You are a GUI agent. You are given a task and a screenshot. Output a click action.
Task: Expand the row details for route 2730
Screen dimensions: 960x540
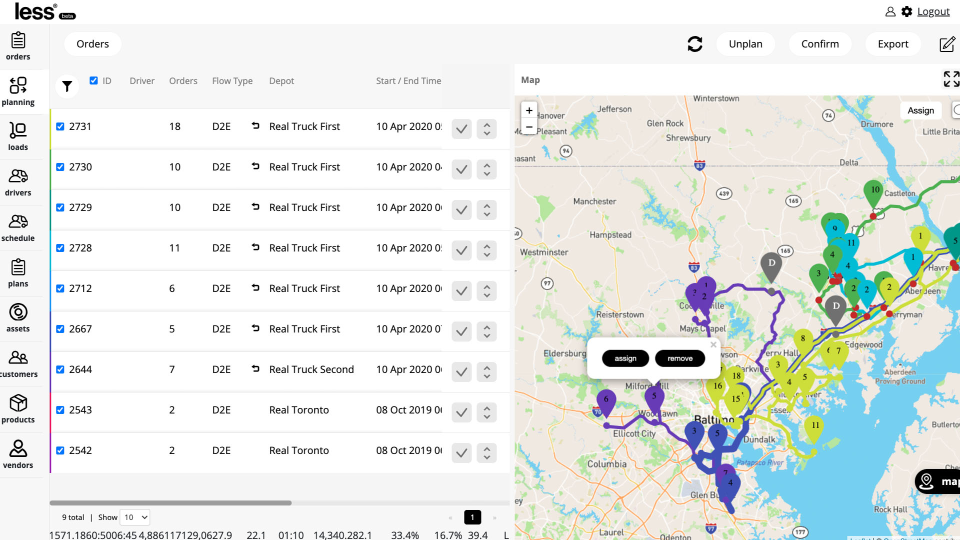(487, 170)
